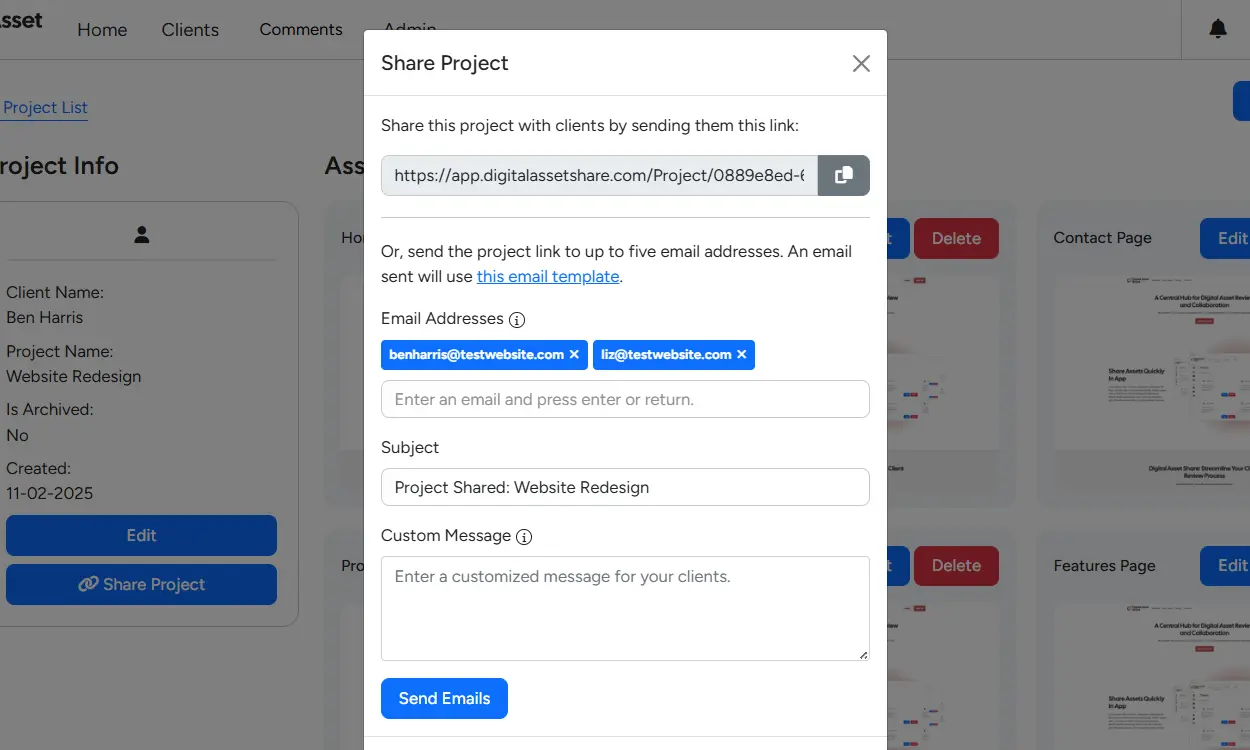Remove the liz@testwebsite.com email chip

coord(741,354)
